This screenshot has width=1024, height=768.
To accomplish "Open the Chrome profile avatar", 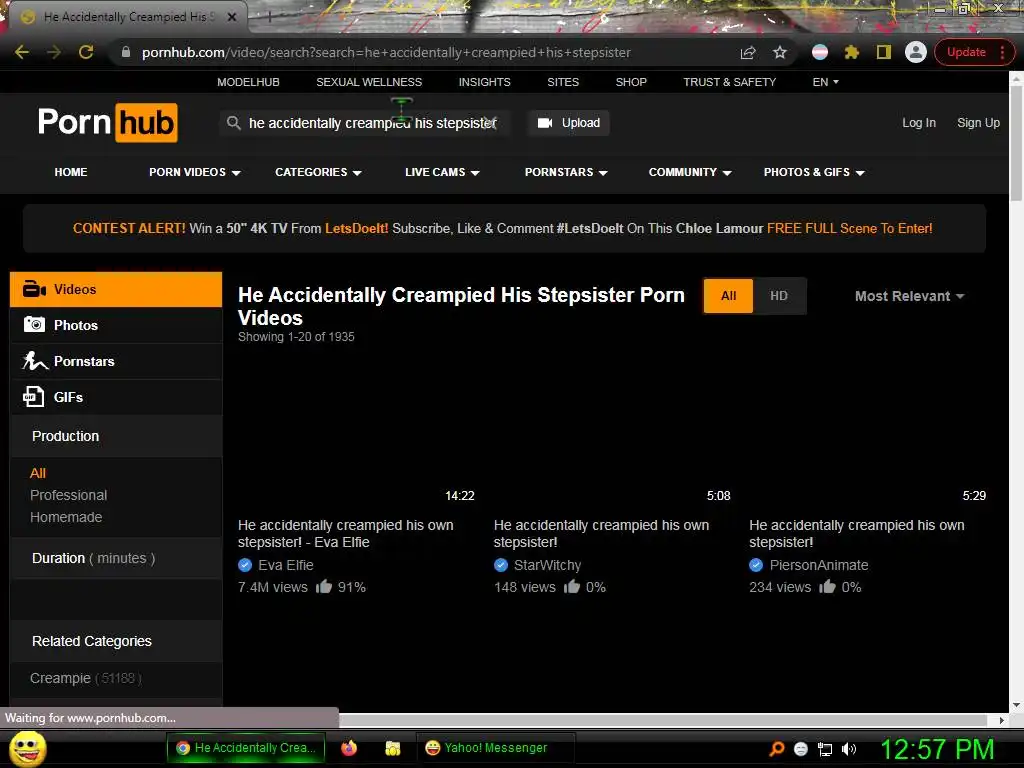I will pyautogui.click(x=916, y=52).
